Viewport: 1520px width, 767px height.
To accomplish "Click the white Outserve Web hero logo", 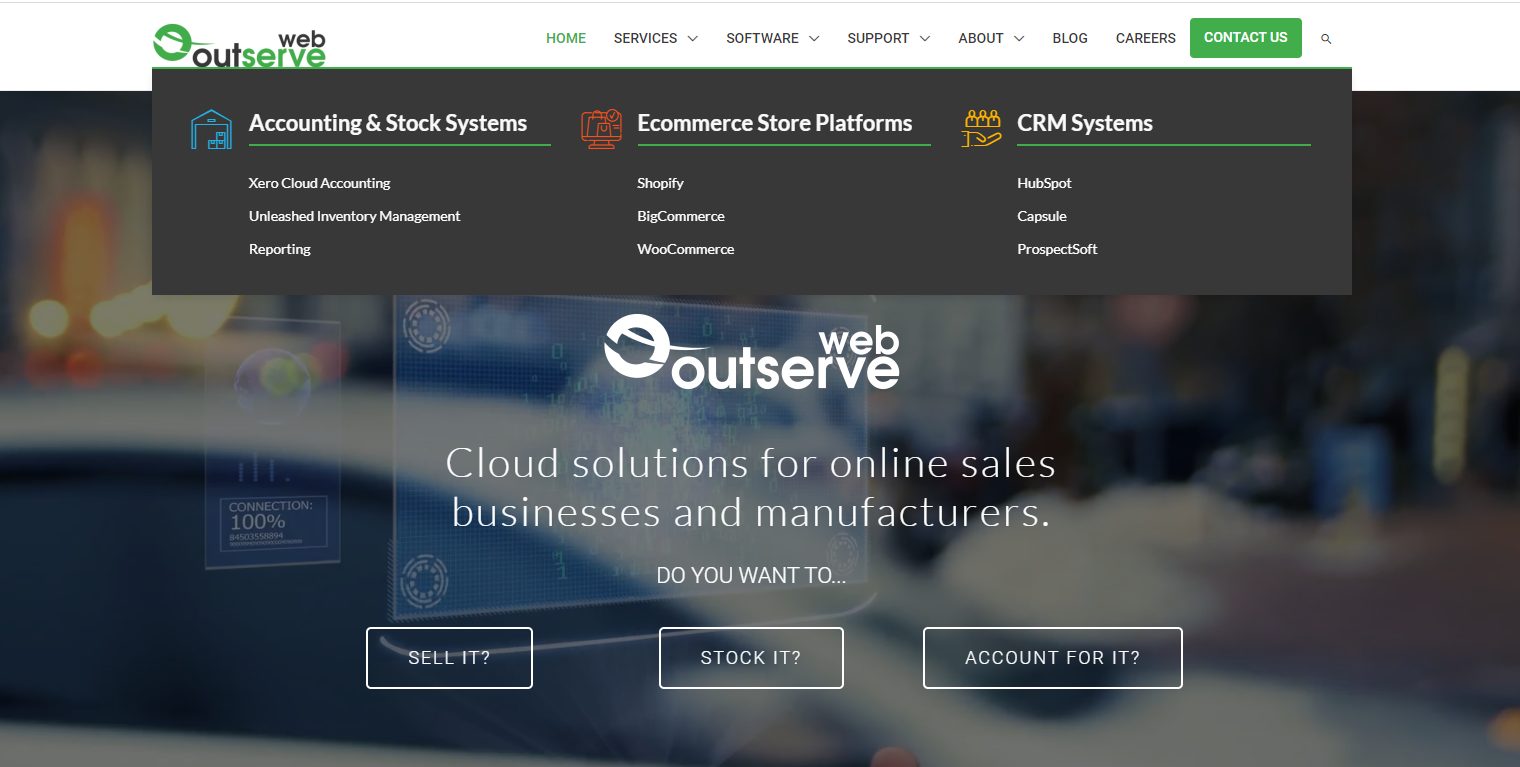I will (x=752, y=352).
